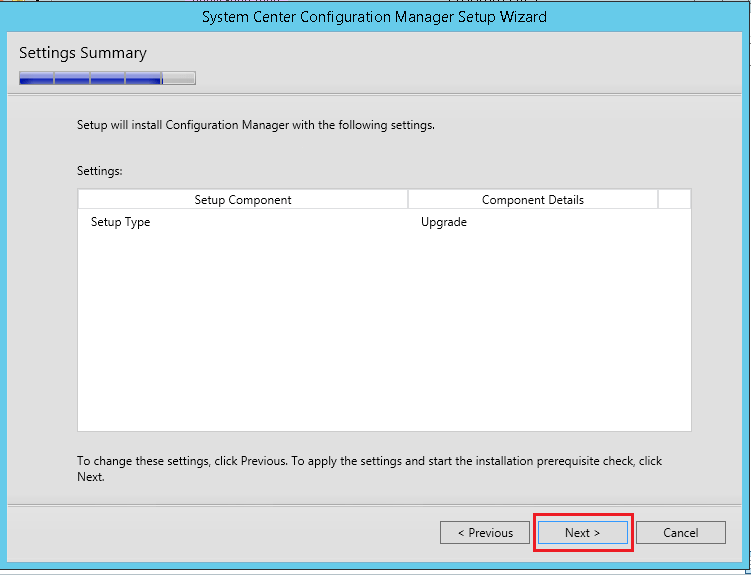Click divider right of Component Details header
Screen dimensions: 751x575
[x=658, y=200]
